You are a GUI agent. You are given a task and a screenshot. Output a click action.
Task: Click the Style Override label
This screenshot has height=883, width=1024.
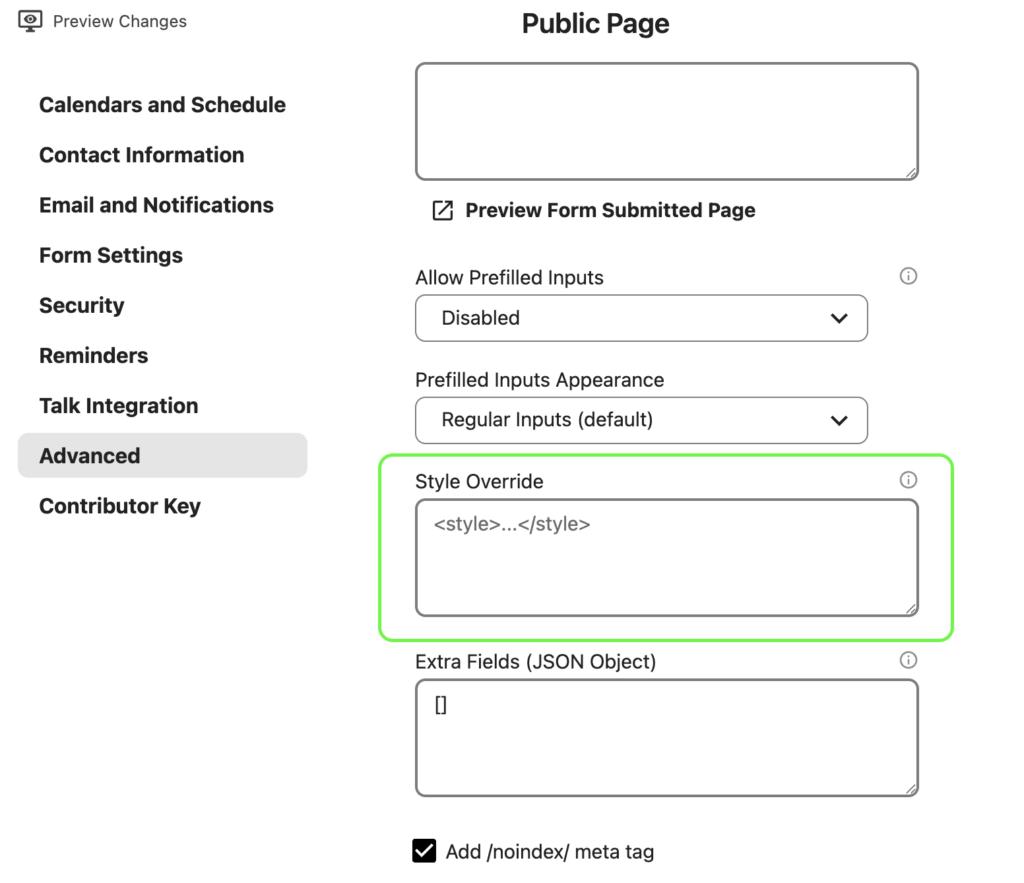pos(479,481)
